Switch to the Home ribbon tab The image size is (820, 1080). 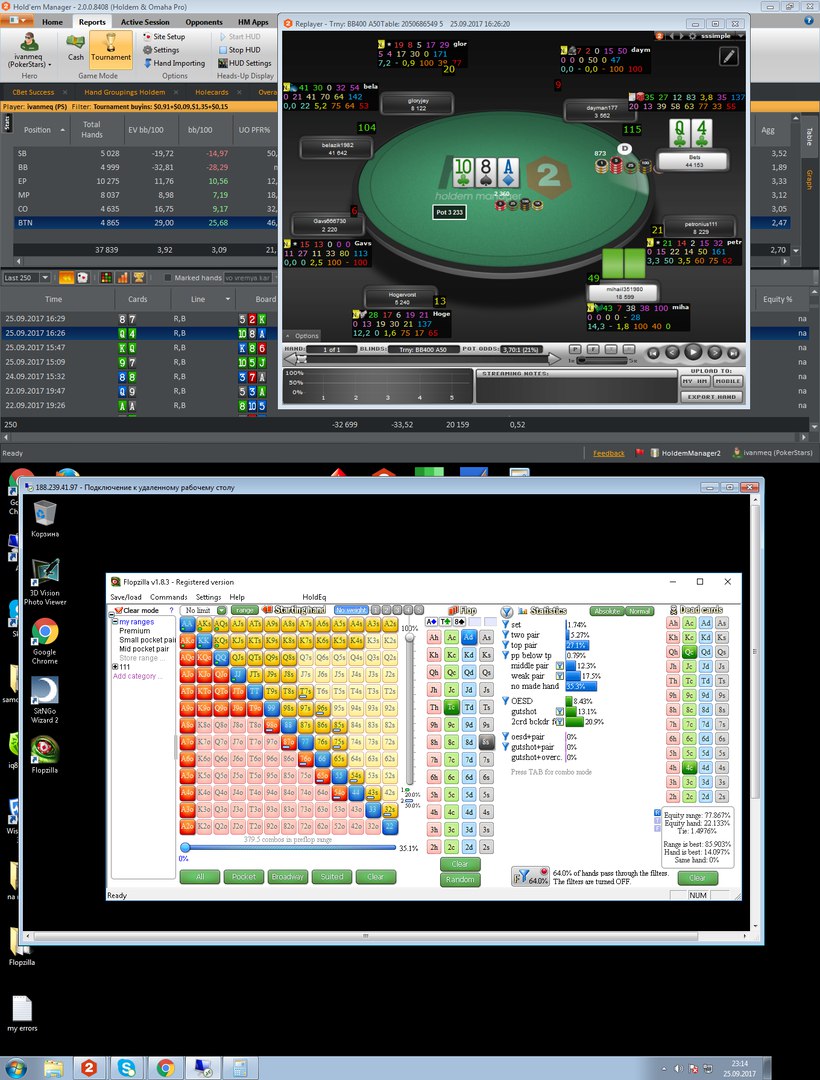52,22
